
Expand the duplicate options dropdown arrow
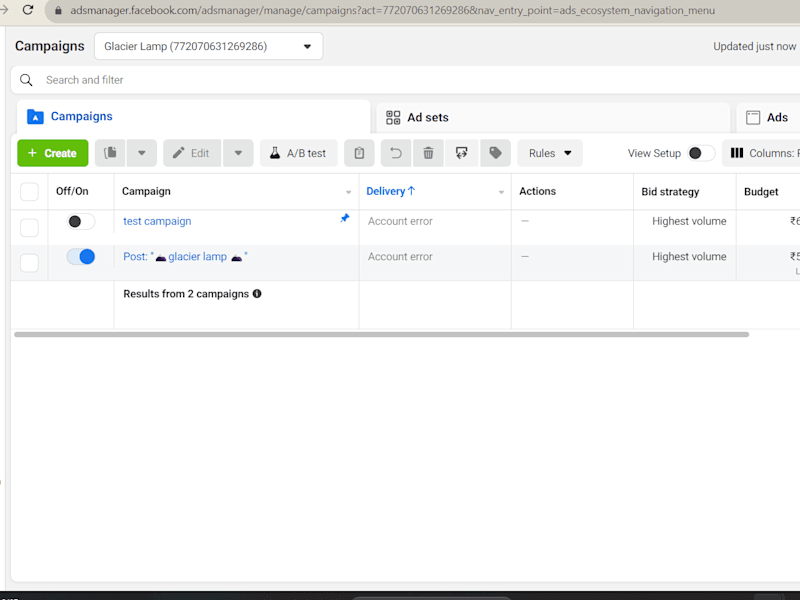pos(142,153)
